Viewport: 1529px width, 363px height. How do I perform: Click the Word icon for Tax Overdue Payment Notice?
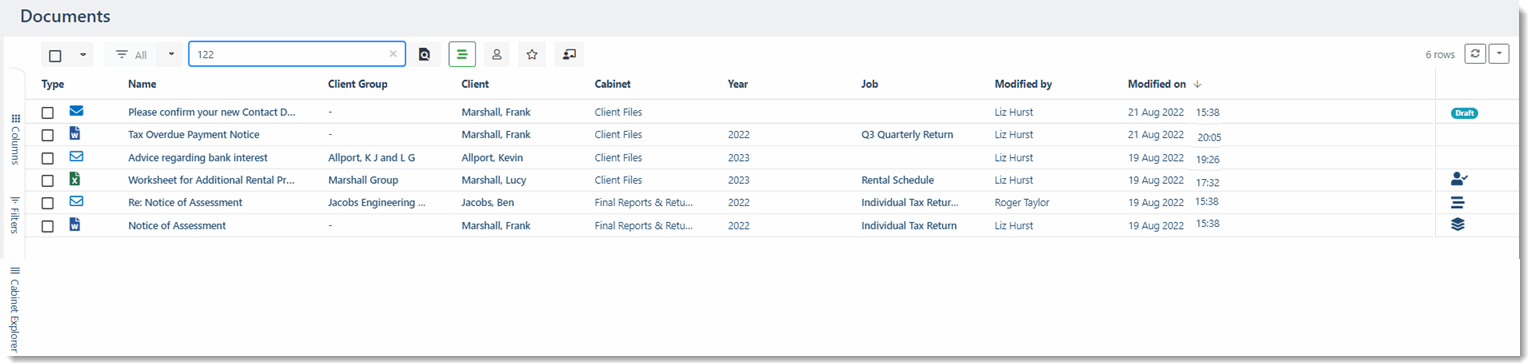(74, 134)
